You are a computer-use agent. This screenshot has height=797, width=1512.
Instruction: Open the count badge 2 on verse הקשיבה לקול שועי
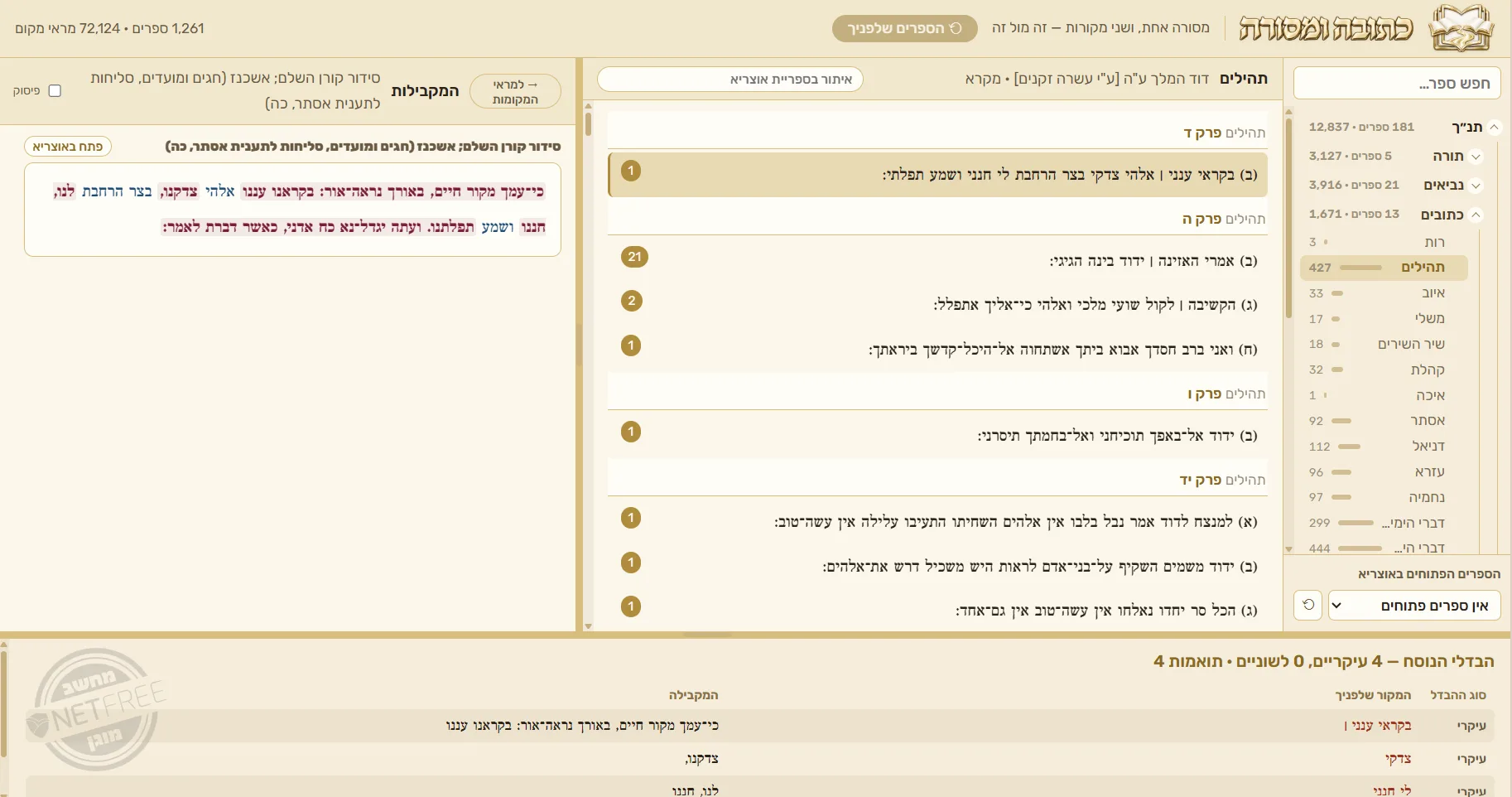(631, 301)
